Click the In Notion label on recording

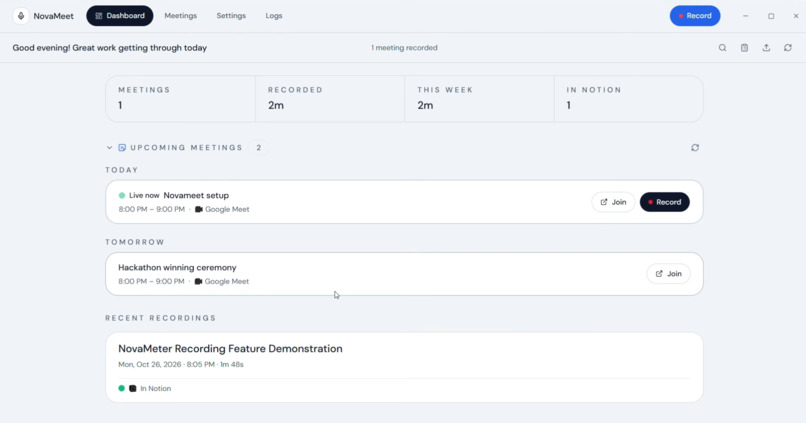tap(156, 389)
